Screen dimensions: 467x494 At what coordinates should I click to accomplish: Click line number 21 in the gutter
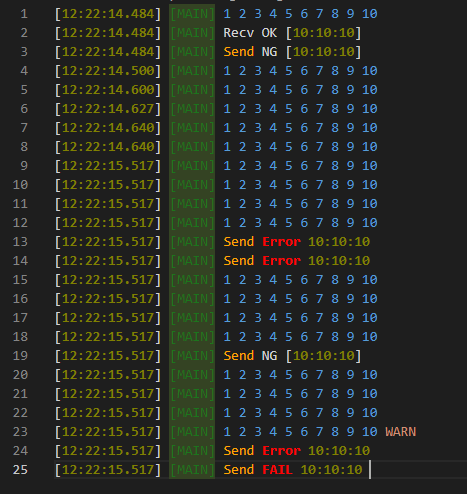click(20, 394)
